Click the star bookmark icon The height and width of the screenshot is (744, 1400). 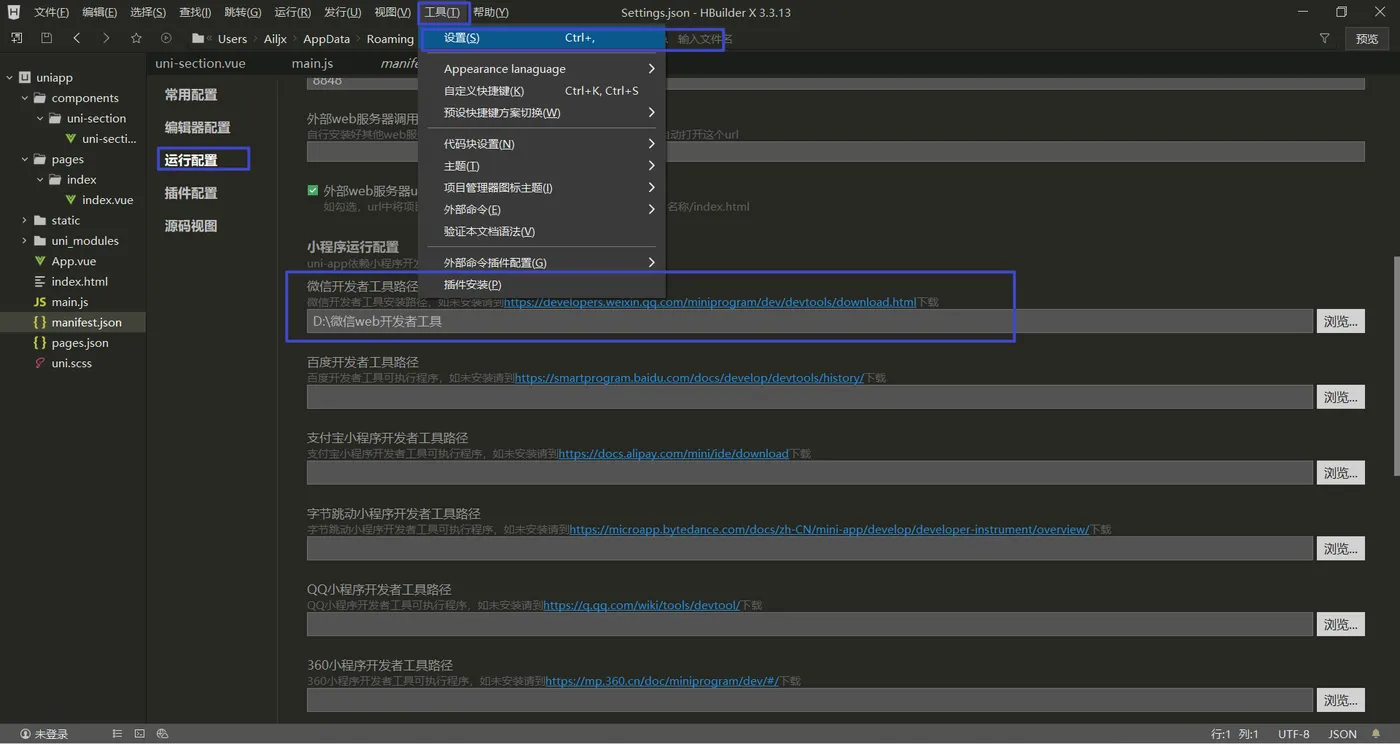[136, 38]
